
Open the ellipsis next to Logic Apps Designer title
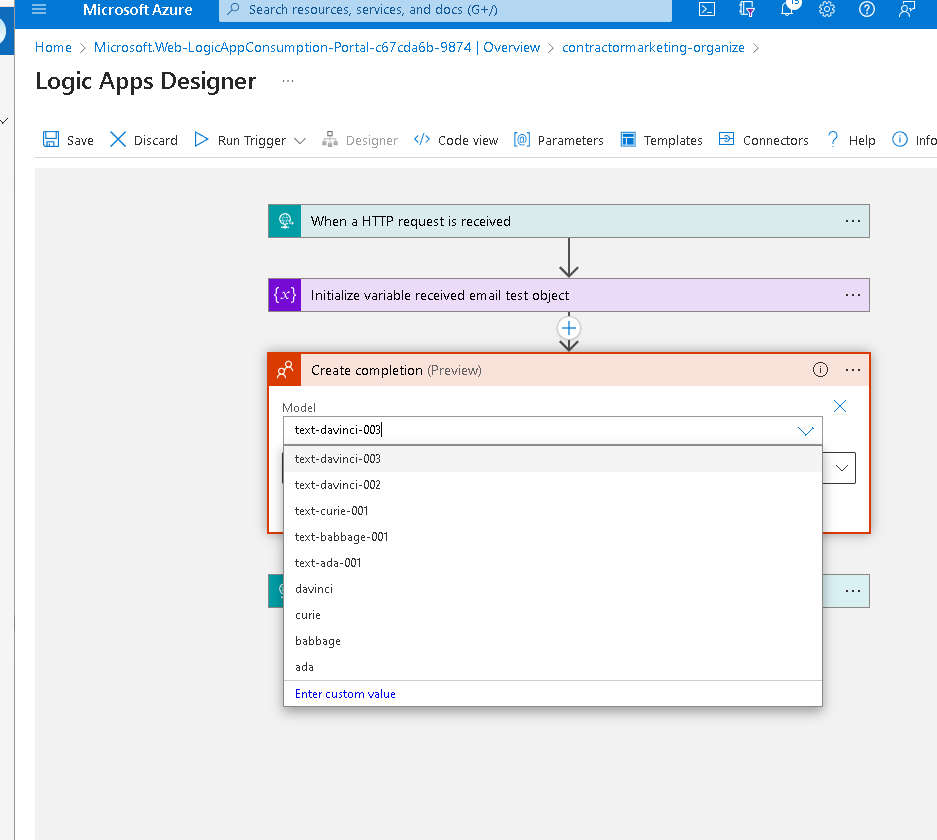tap(288, 81)
